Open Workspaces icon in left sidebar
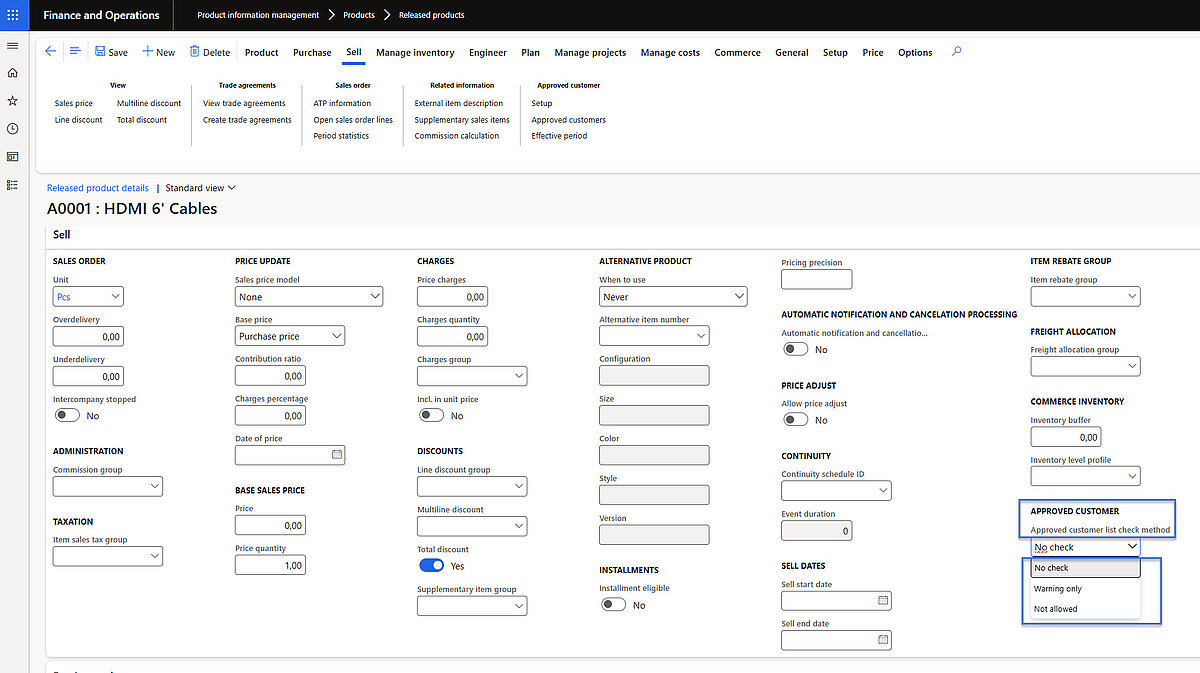The image size is (1200, 673). click(12, 157)
